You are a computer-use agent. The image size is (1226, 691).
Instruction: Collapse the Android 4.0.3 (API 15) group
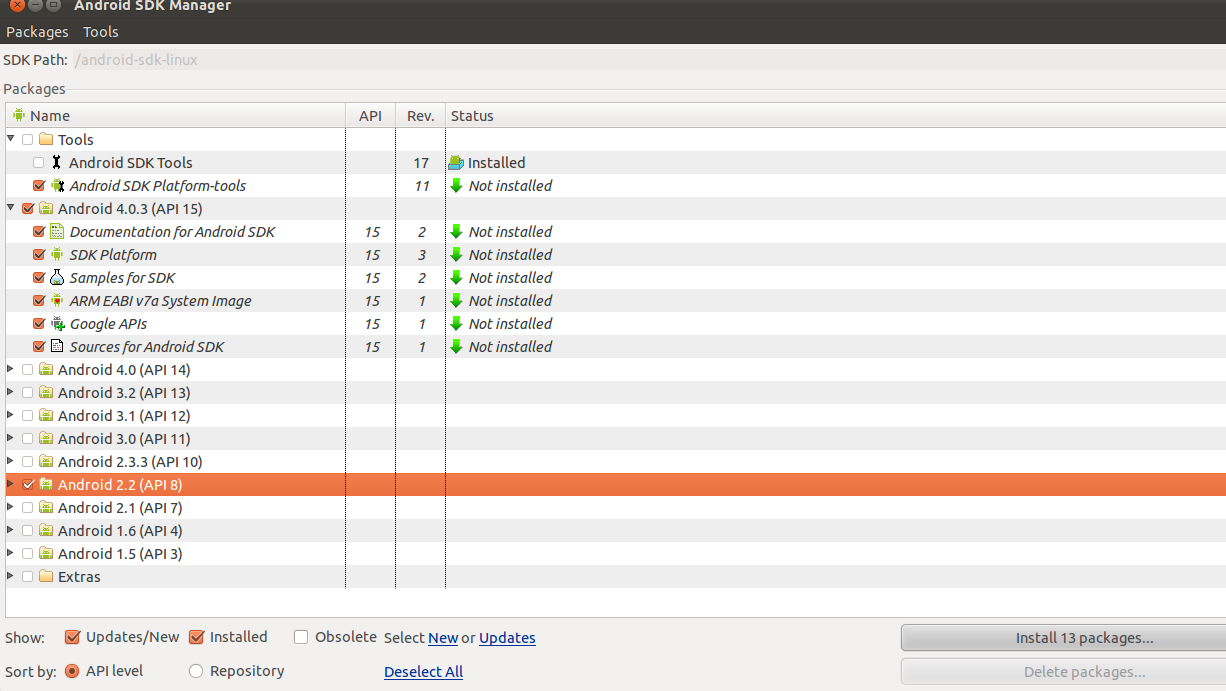tap(11, 209)
